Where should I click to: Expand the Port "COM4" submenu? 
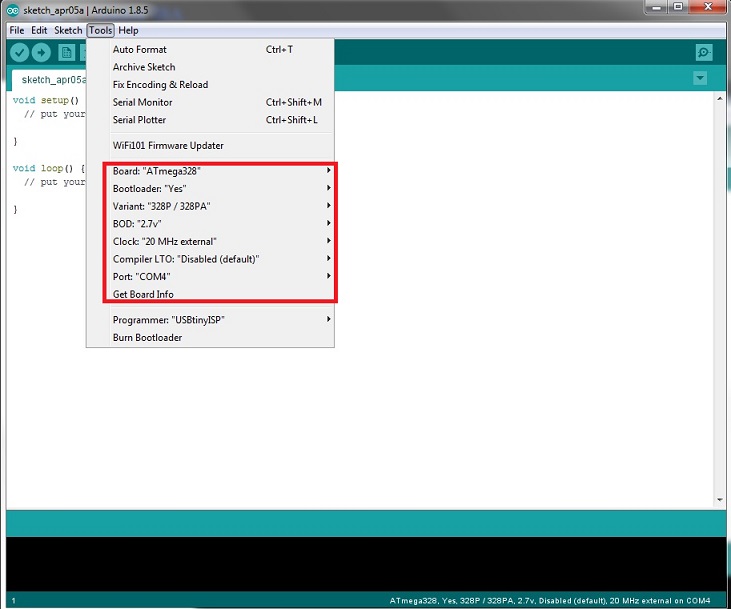point(210,277)
